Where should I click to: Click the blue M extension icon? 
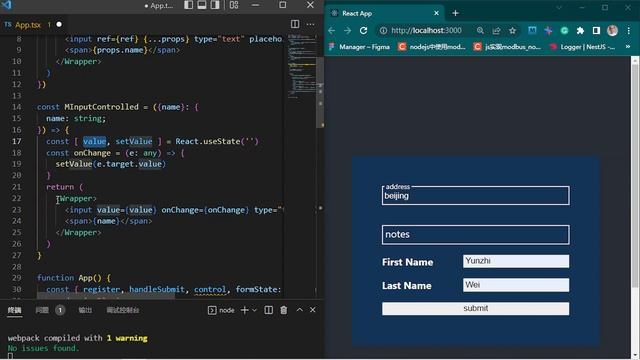tap(532, 31)
